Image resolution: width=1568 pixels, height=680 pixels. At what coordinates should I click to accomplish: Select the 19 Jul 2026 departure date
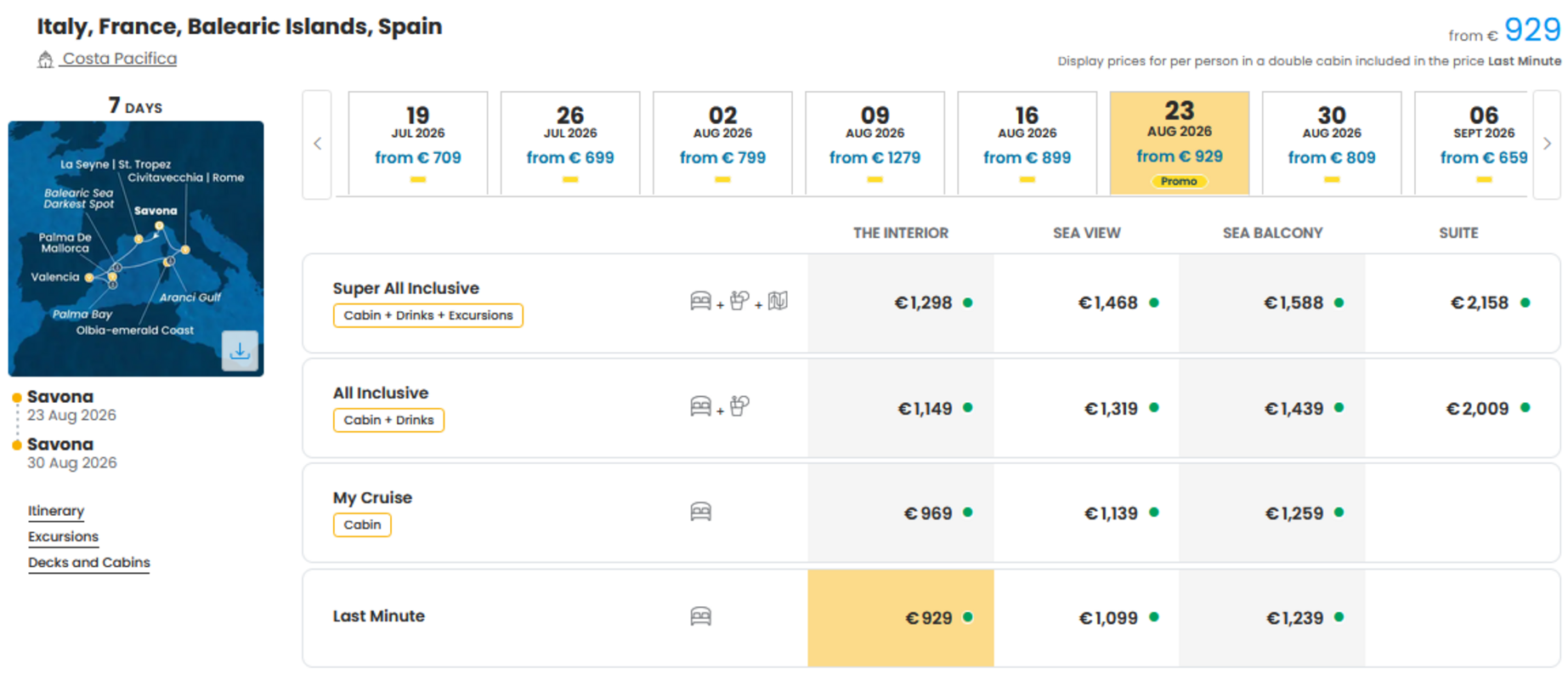(418, 144)
